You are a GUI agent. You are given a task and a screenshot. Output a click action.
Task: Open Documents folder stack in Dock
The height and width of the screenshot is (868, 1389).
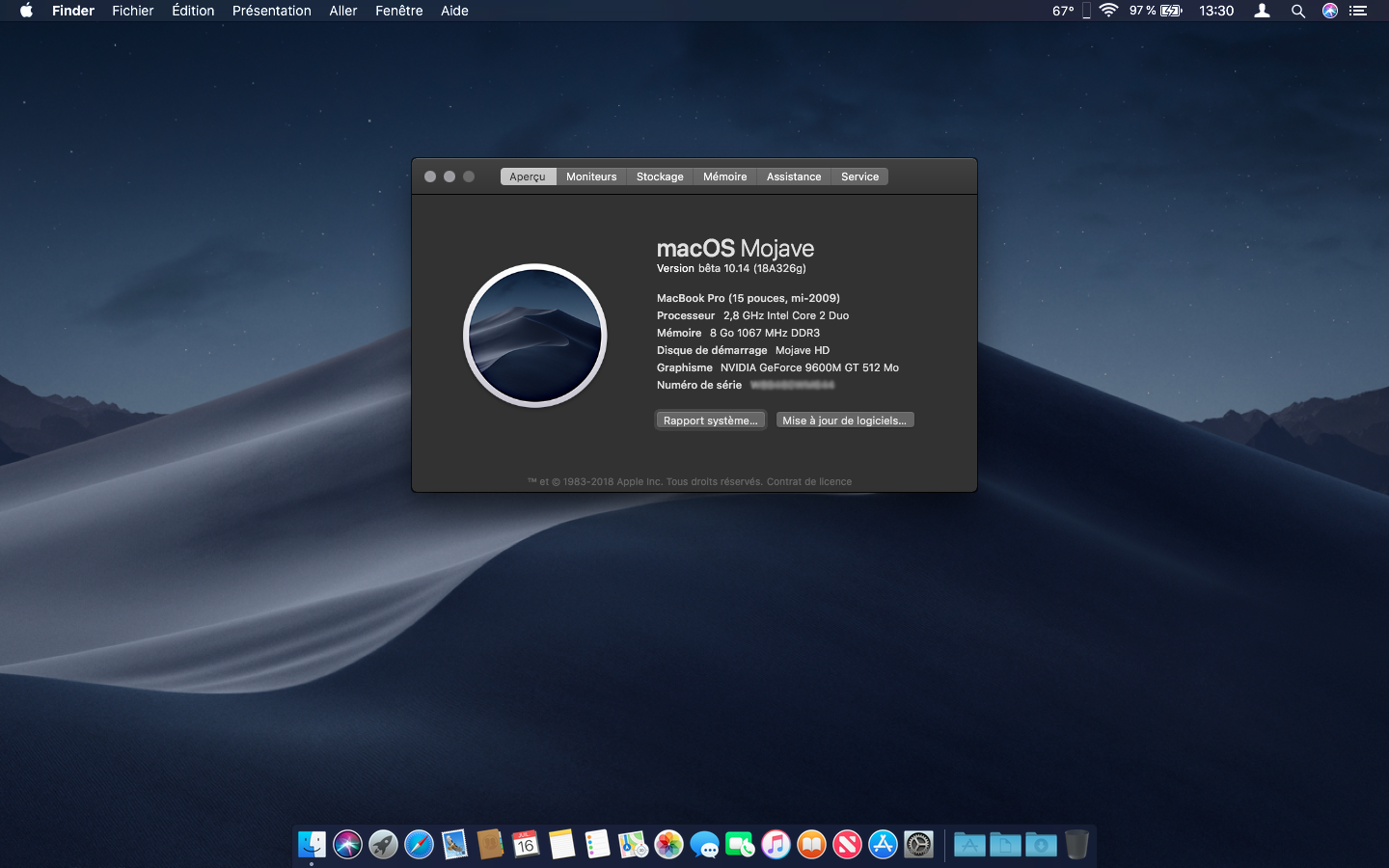tap(1005, 845)
